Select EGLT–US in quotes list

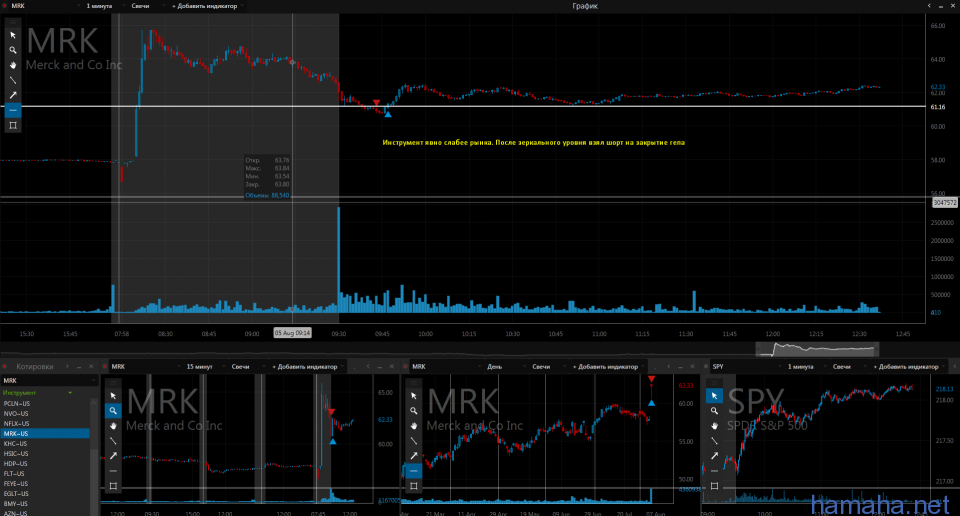pyautogui.click(x=45, y=493)
